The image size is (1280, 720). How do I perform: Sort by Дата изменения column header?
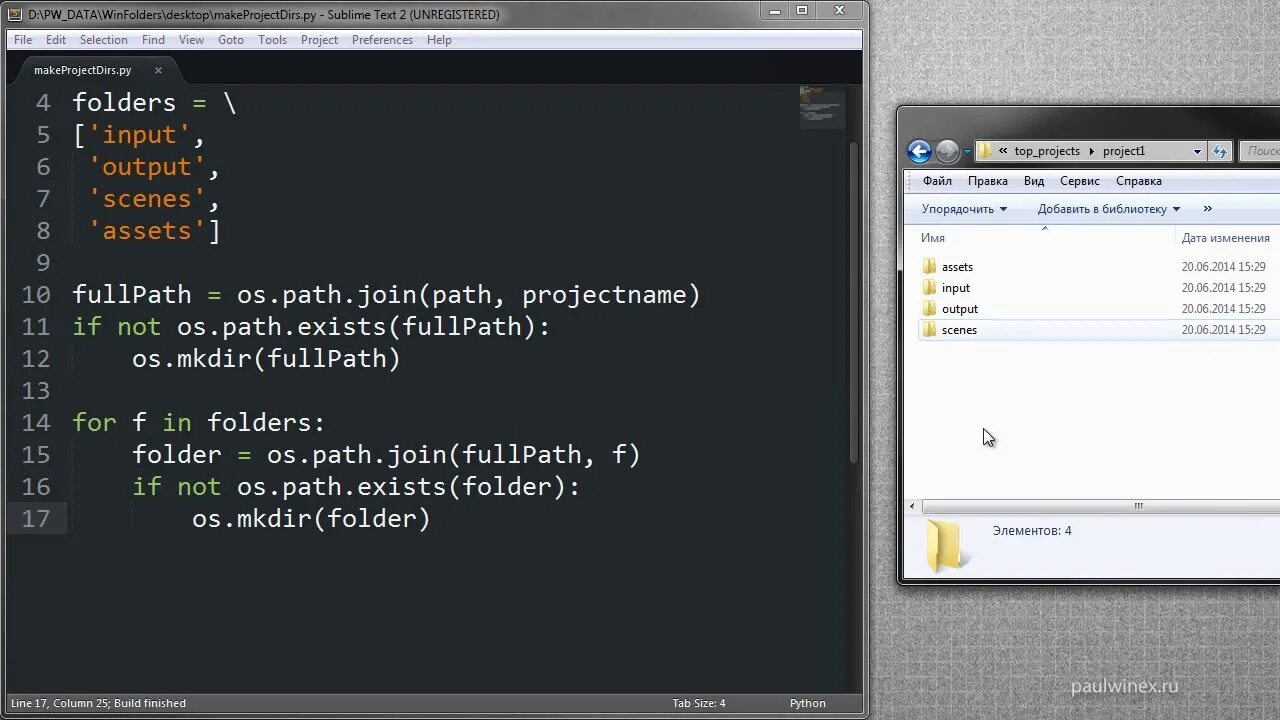coord(1228,238)
